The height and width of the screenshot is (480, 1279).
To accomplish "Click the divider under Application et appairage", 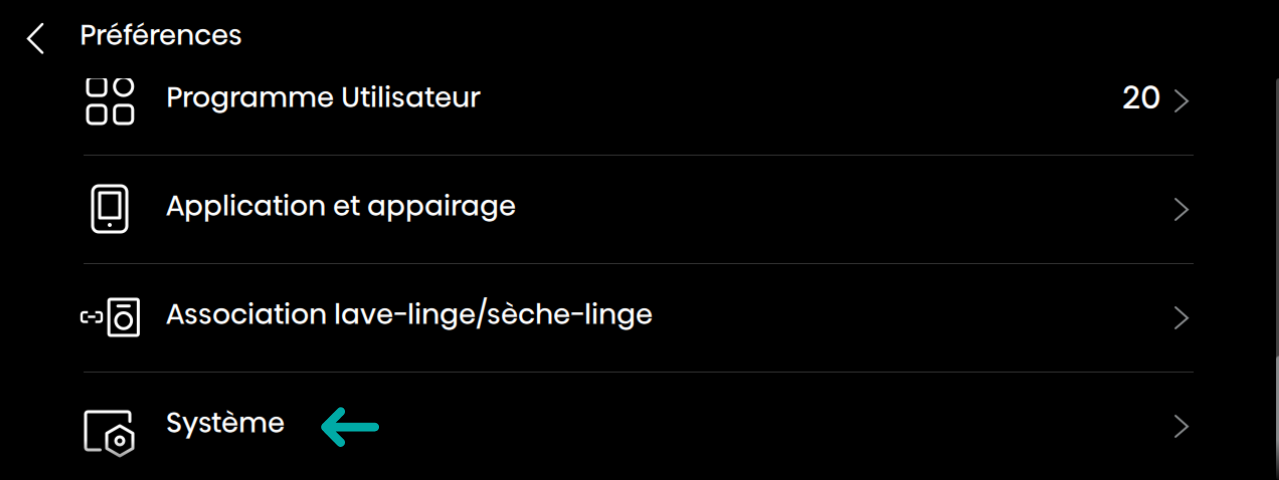I will tap(638, 264).
